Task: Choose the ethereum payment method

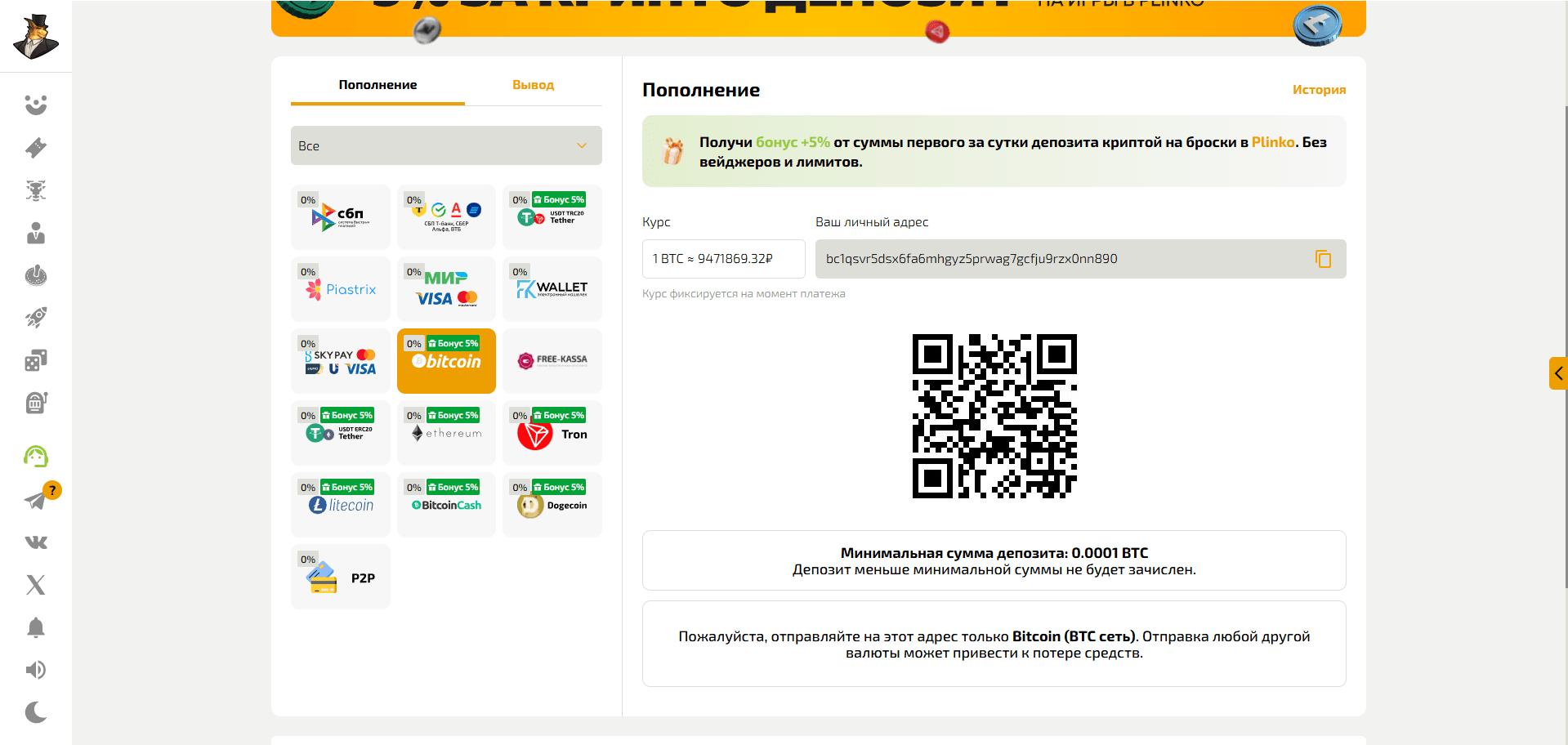Action: coord(446,433)
